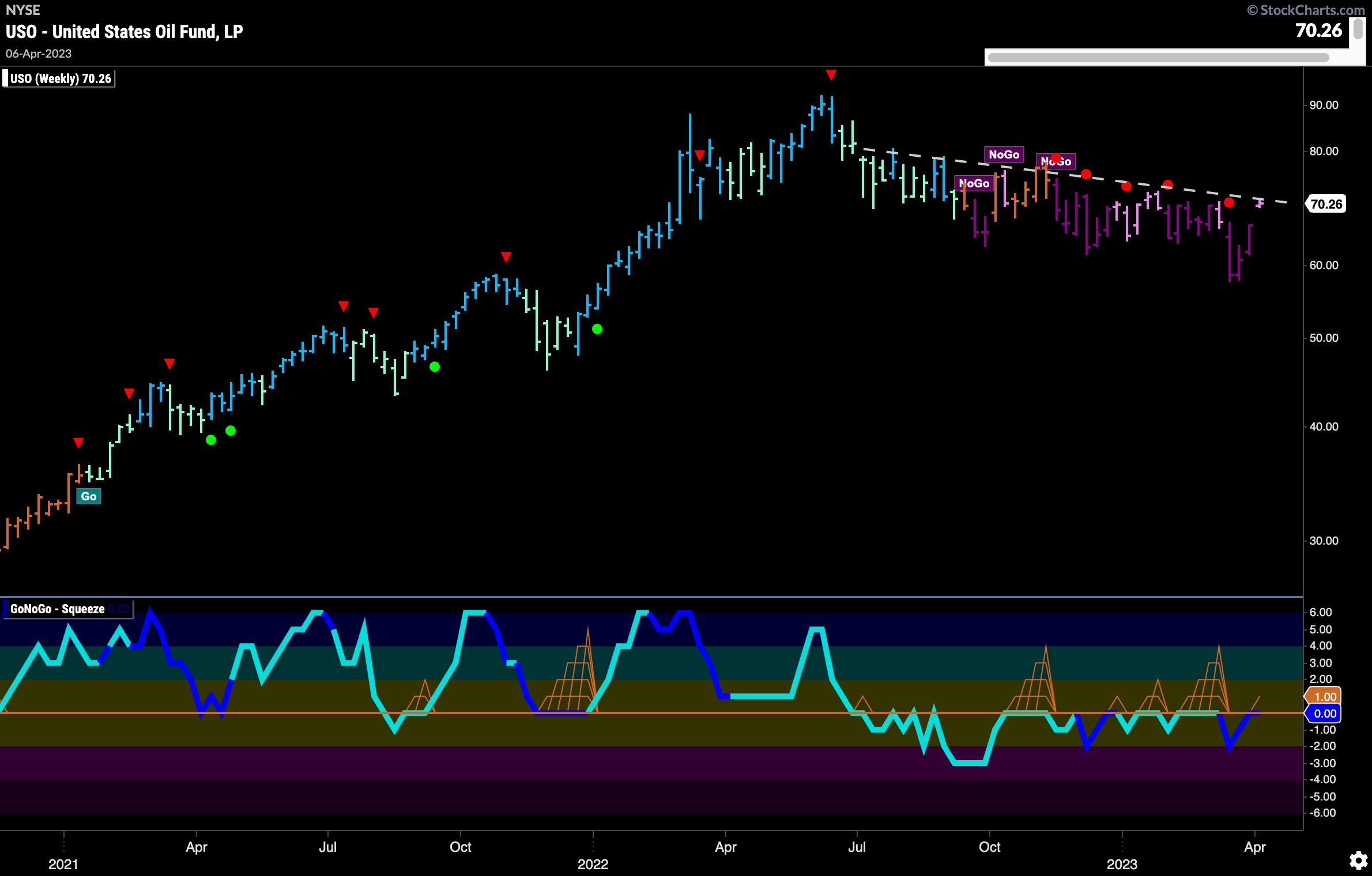Open the StockCharts.com copyright link
The width and height of the screenshot is (1372, 876).
pyautogui.click(x=1307, y=10)
